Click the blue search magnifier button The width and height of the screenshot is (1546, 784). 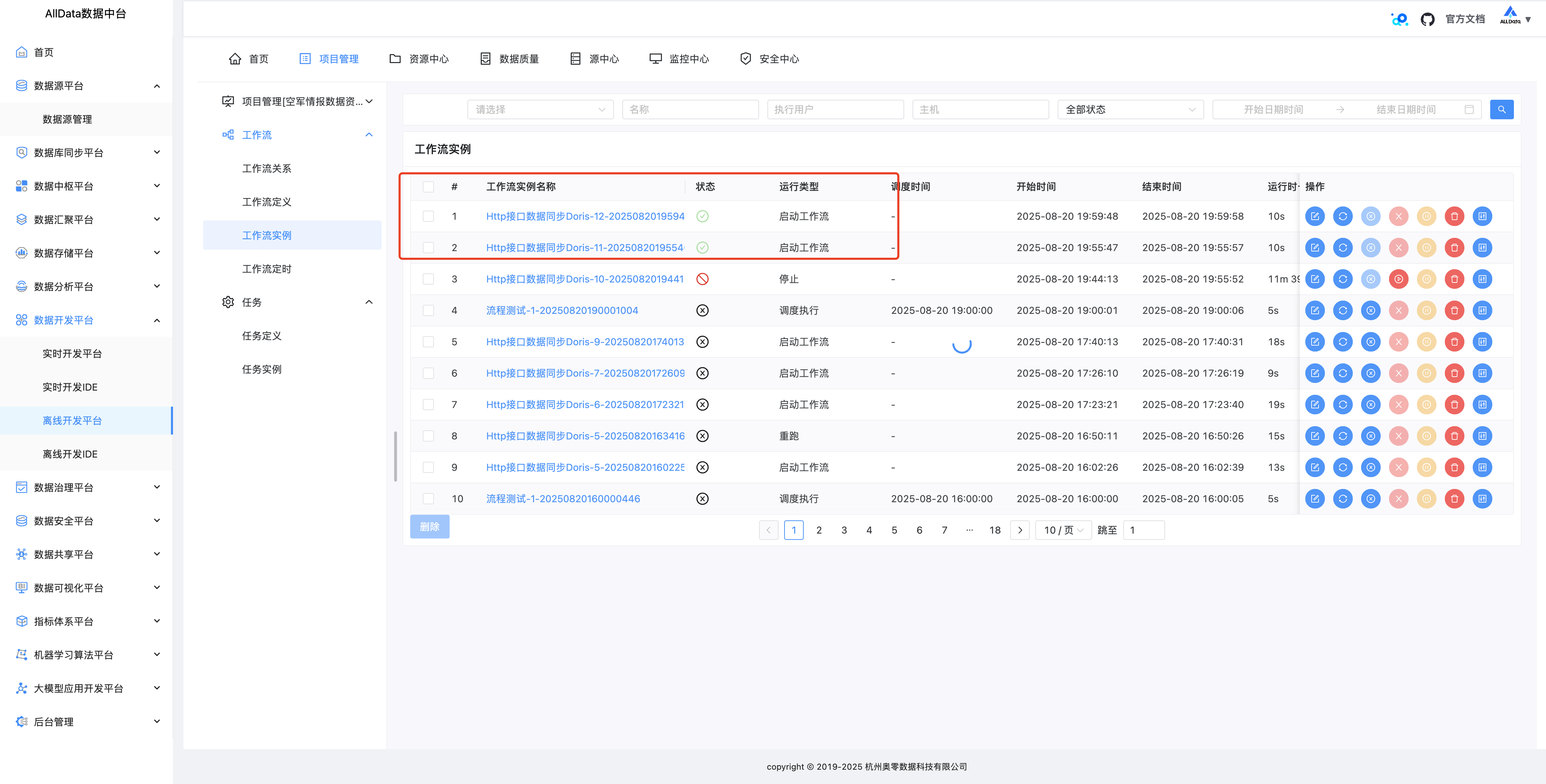(1501, 109)
